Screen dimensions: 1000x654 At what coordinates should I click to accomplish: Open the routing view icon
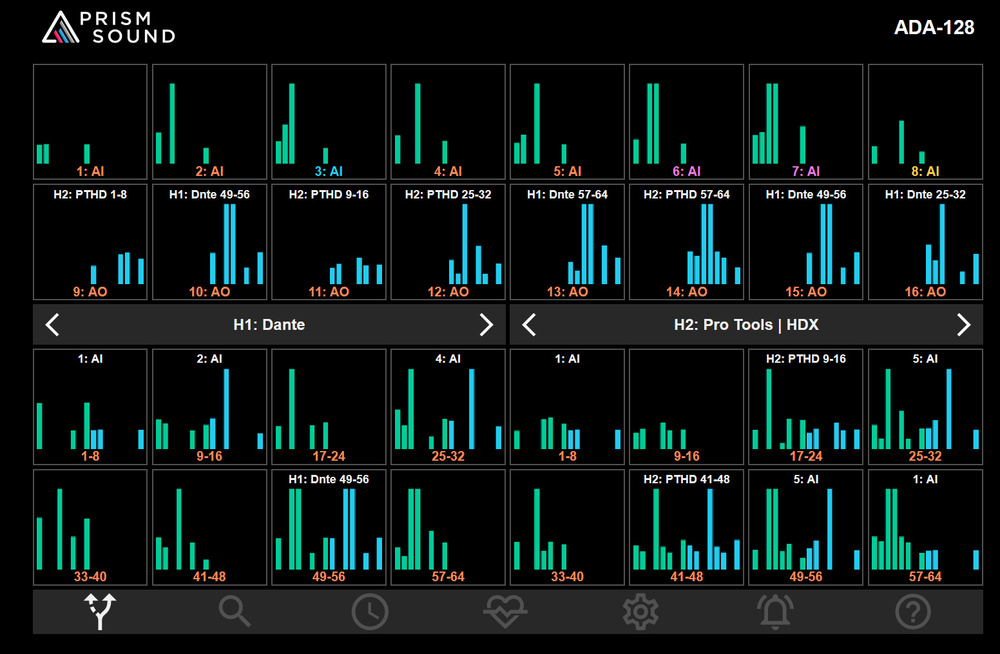pyautogui.click(x=101, y=611)
